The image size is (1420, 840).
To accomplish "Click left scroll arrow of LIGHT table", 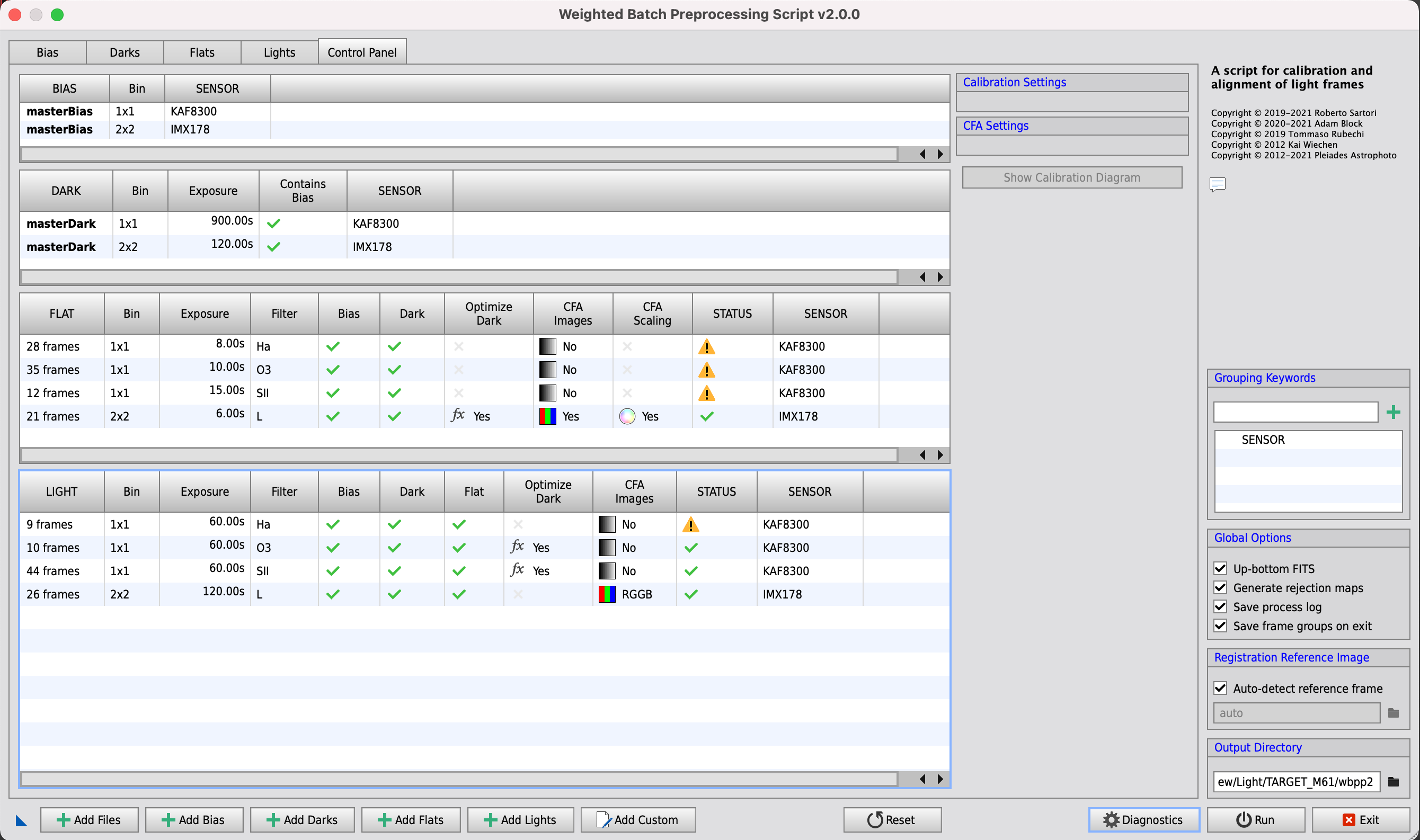I will coord(923,779).
